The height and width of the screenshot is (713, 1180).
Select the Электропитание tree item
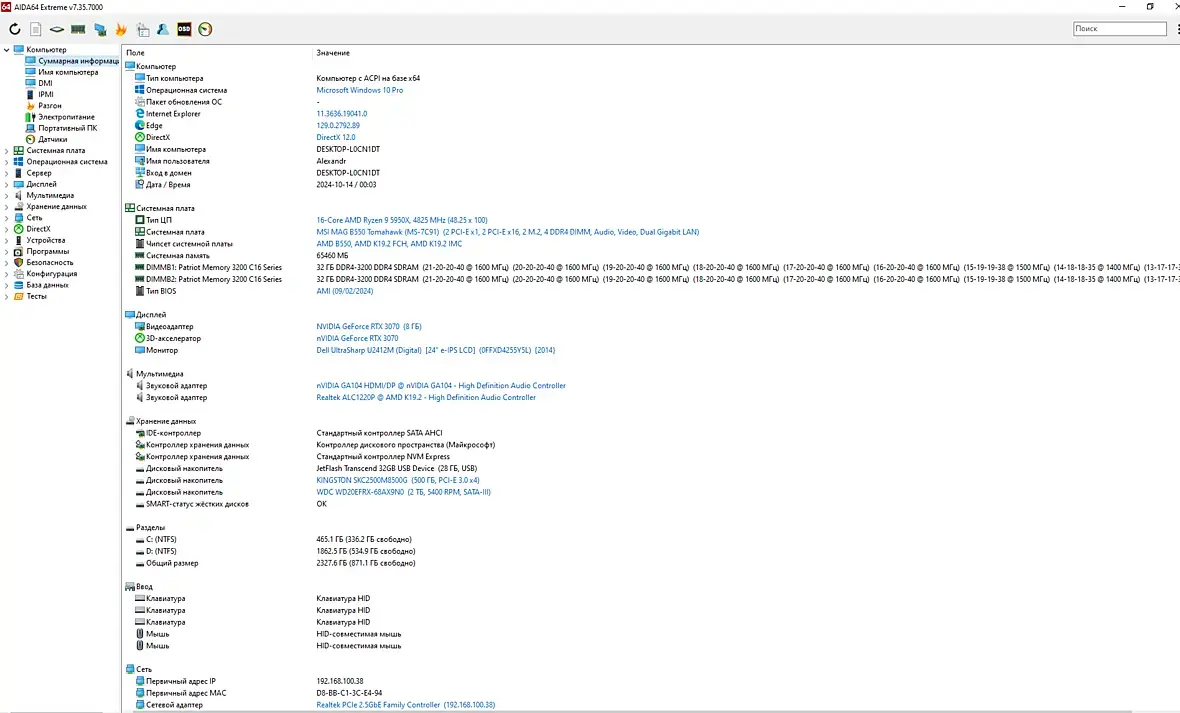(66, 117)
